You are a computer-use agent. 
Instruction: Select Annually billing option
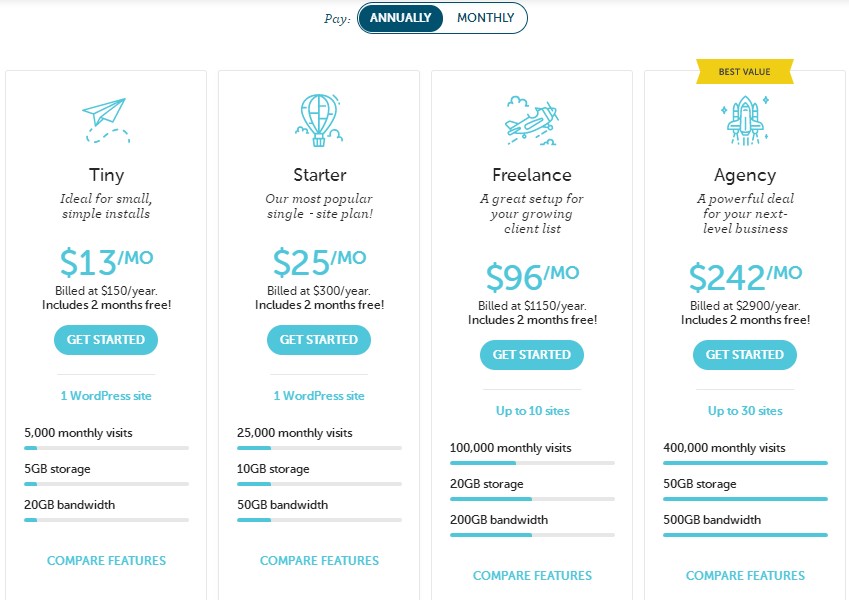(x=400, y=18)
